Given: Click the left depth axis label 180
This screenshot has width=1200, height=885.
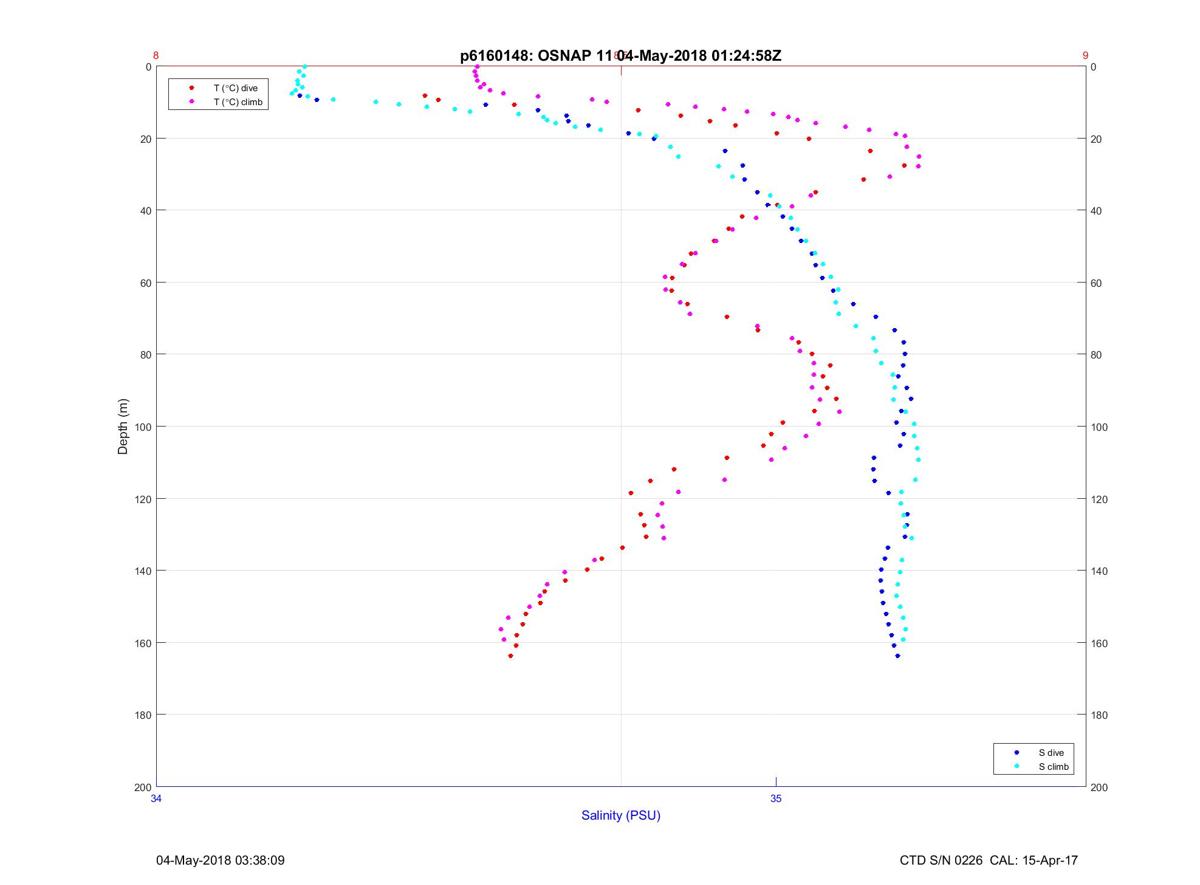Looking at the screenshot, I should (x=142, y=715).
